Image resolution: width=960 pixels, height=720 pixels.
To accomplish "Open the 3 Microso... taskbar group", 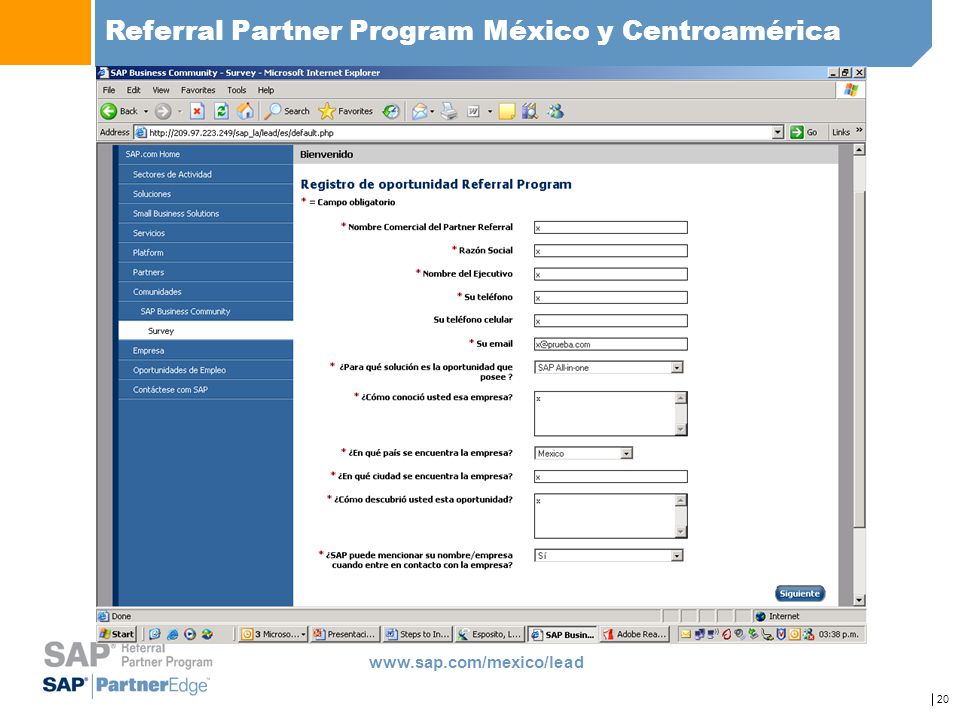I will pyautogui.click(x=272, y=634).
